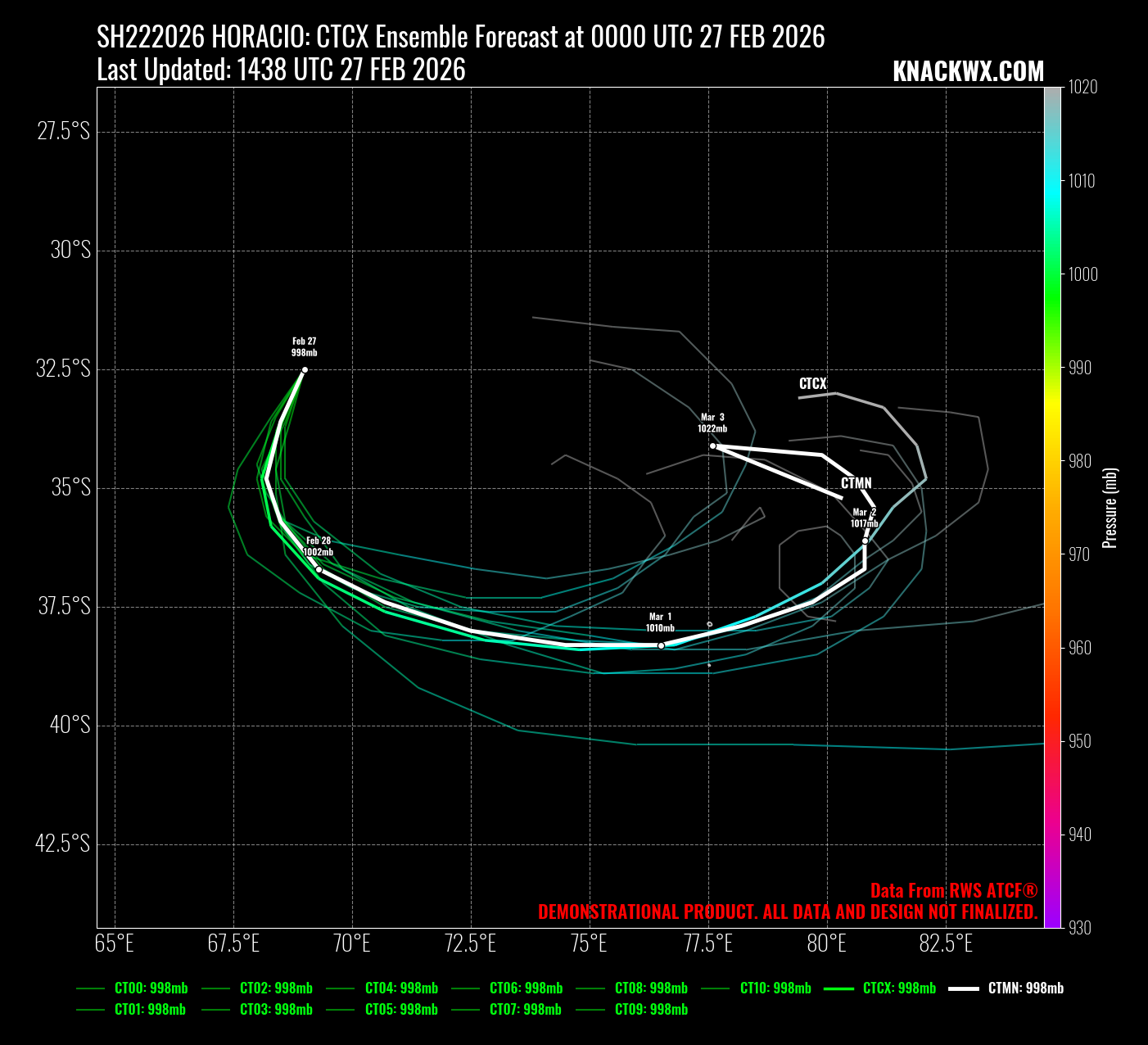The height and width of the screenshot is (1045, 1148).
Task: Click the 35°S latitude axis label
Action: pyautogui.click(x=70, y=488)
